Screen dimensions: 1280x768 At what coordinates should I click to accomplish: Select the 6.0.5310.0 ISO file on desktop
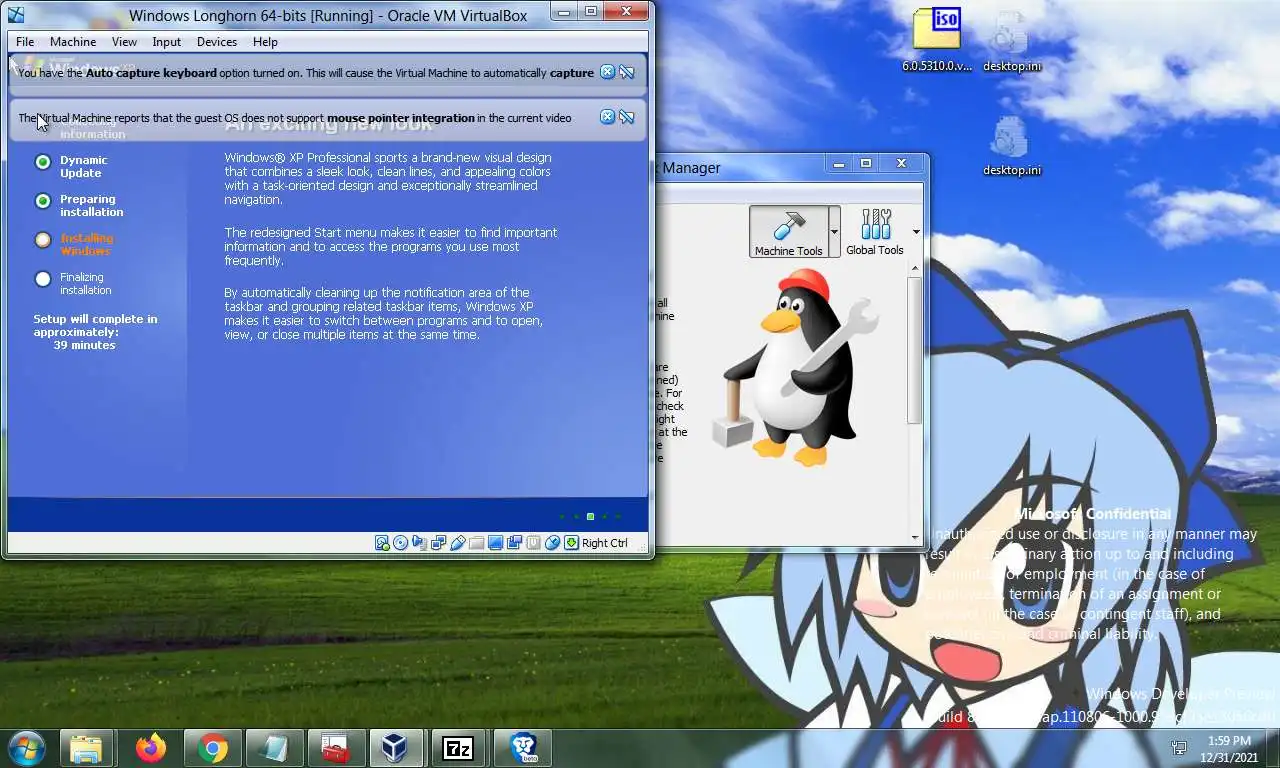(936, 40)
